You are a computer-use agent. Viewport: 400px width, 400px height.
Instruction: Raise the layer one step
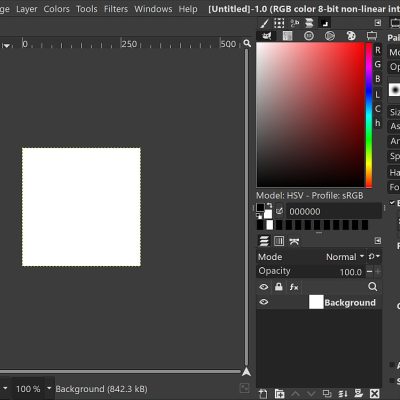click(295, 394)
